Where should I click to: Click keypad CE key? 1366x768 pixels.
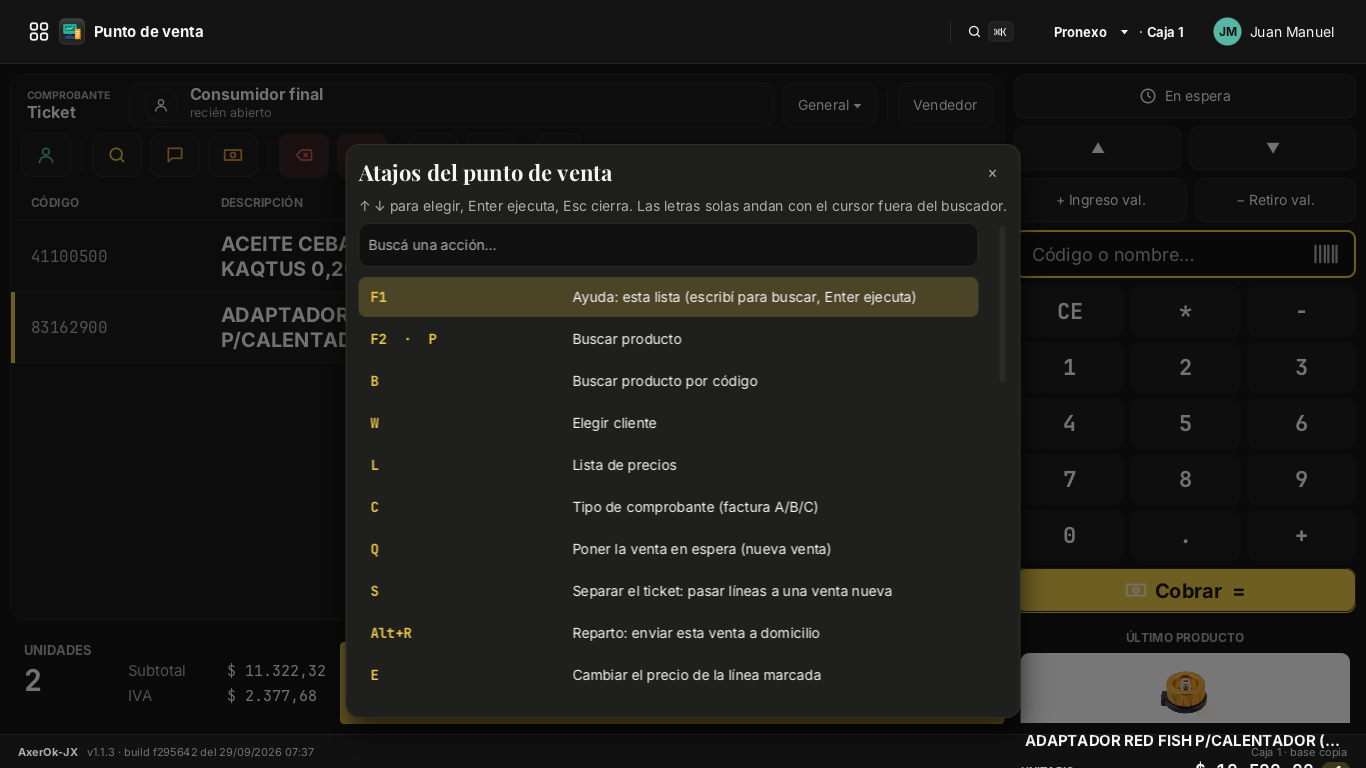(x=1070, y=311)
